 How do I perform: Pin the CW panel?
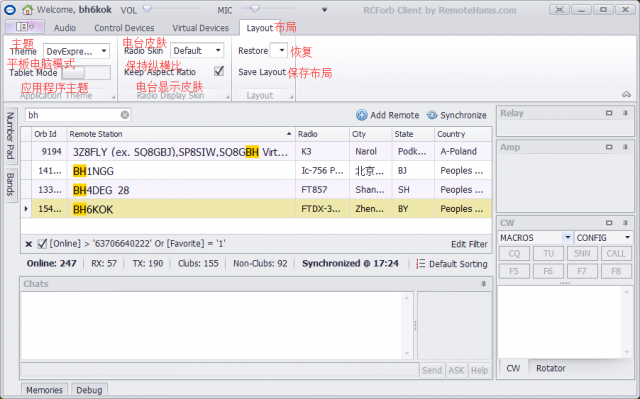coord(625,223)
